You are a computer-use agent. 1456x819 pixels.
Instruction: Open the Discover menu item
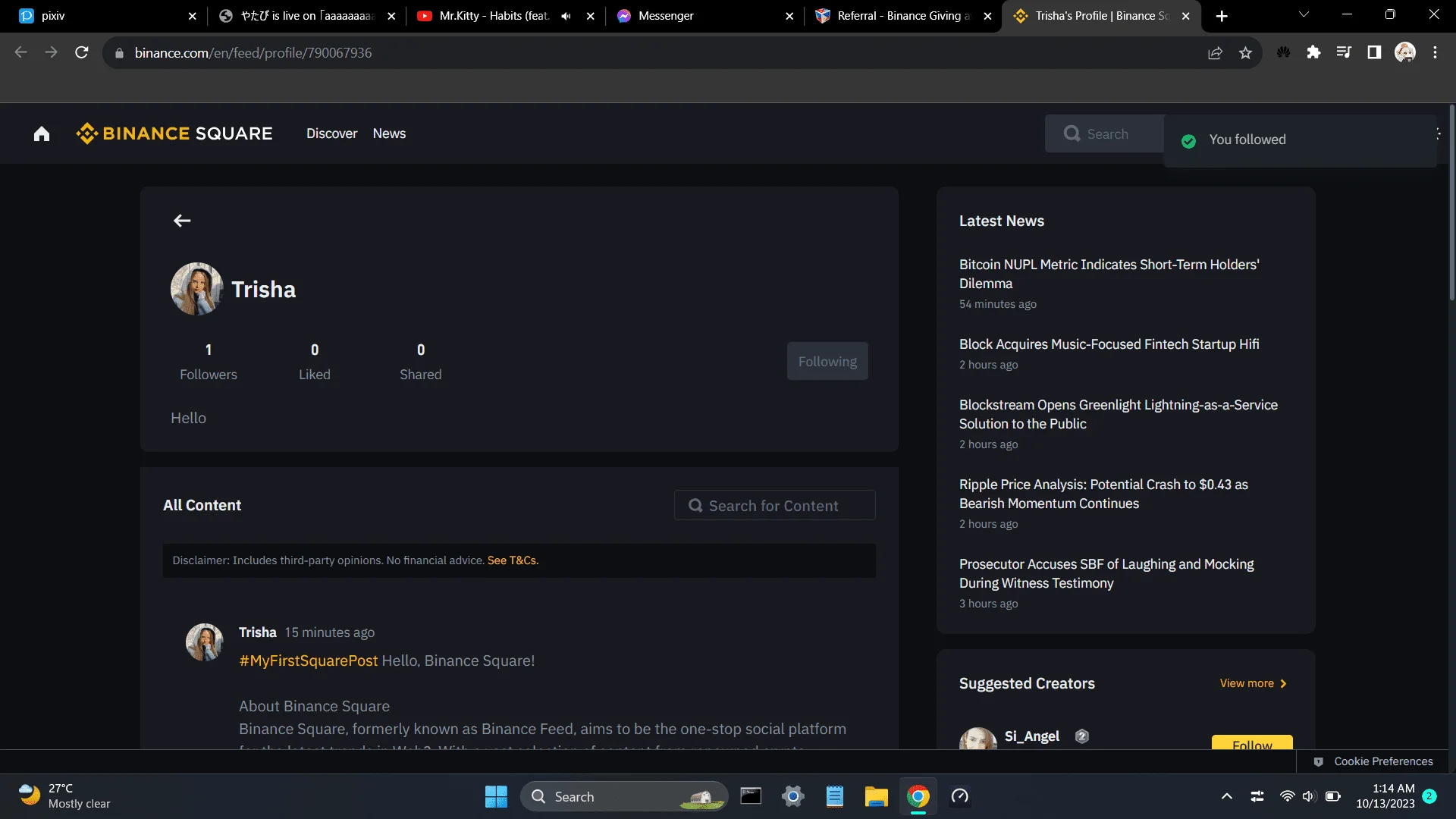point(331,133)
